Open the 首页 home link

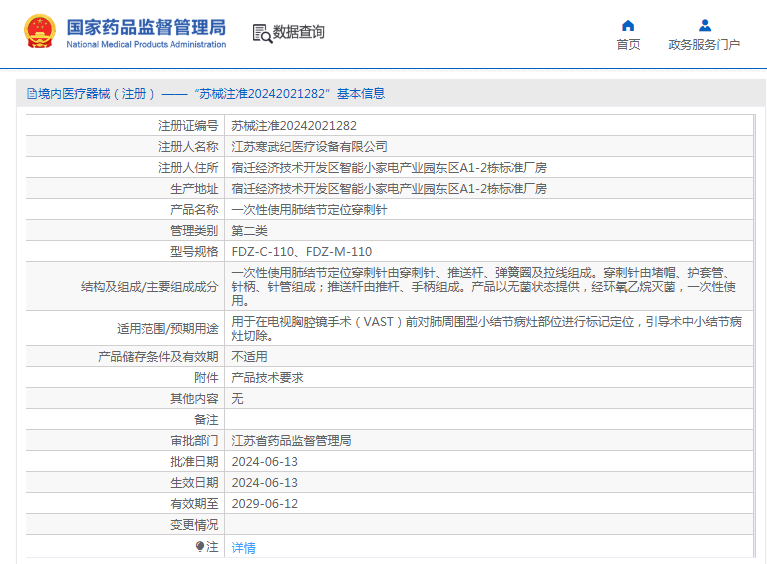(628, 45)
